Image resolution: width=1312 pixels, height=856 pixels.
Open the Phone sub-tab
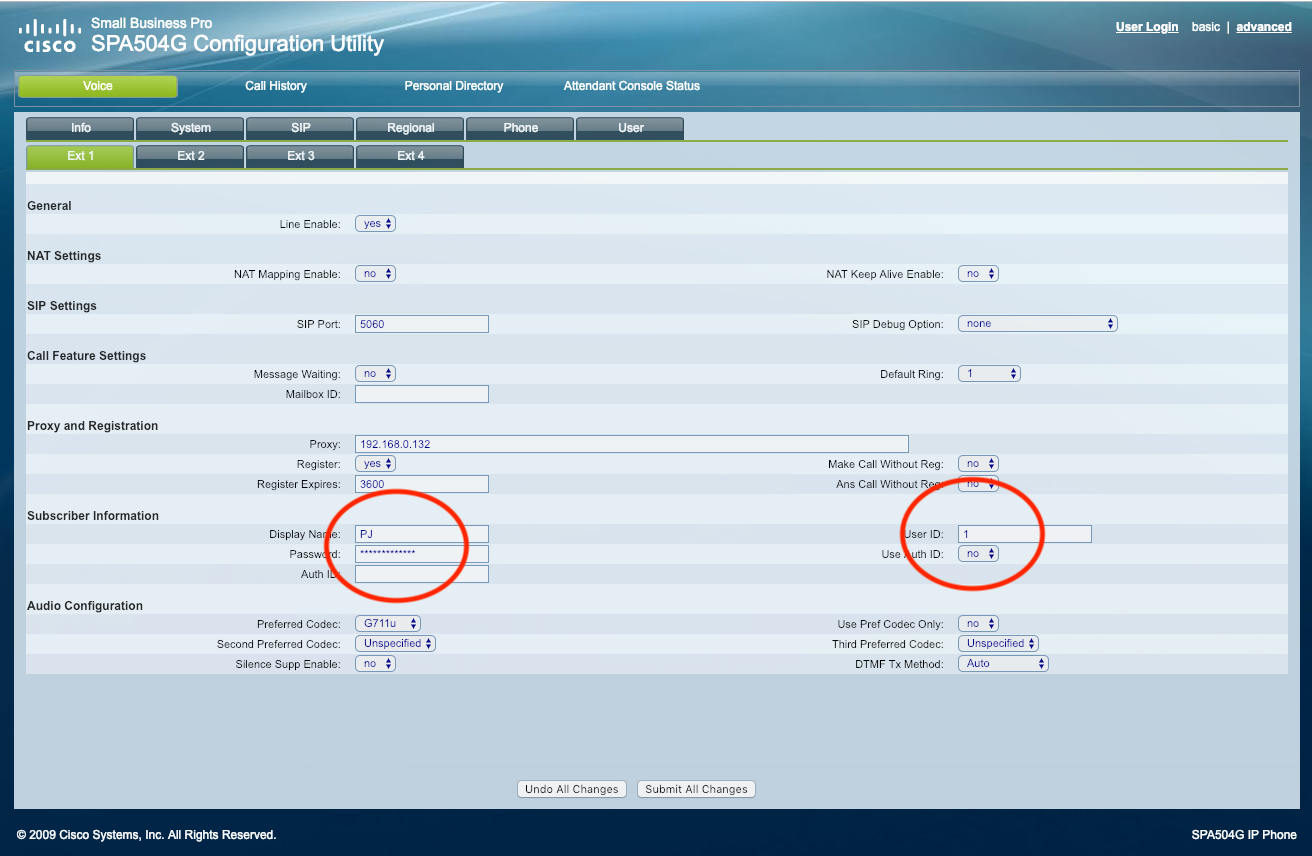coord(520,128)
